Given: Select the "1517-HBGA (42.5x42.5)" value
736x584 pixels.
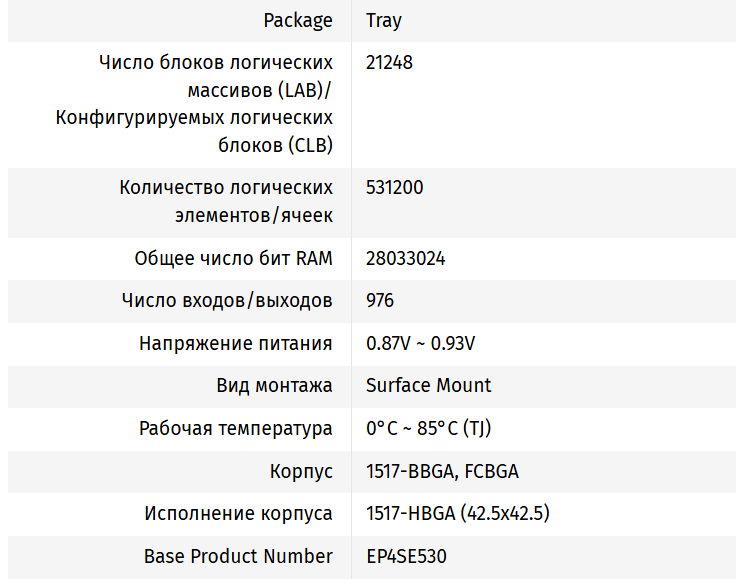Looking at the screenshot, I should [x=458, y=513].
